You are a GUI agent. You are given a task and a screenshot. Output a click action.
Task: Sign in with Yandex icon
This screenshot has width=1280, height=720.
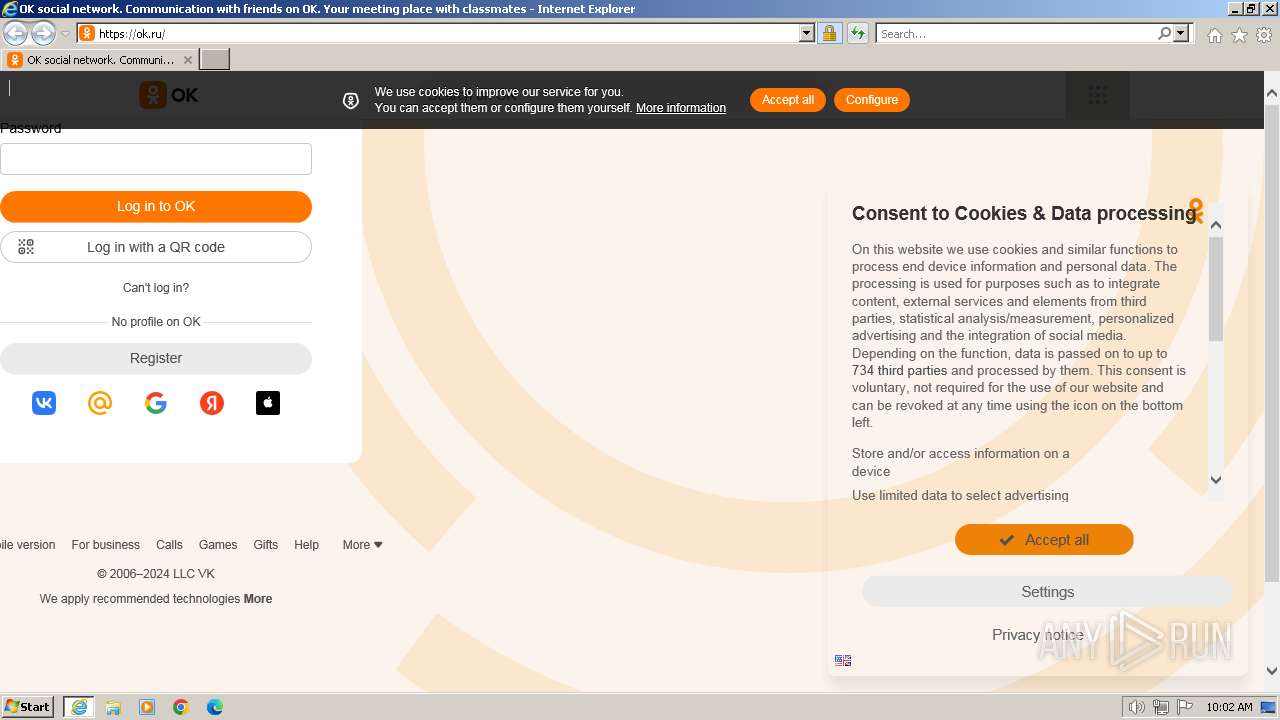click(x=212, y=403)
